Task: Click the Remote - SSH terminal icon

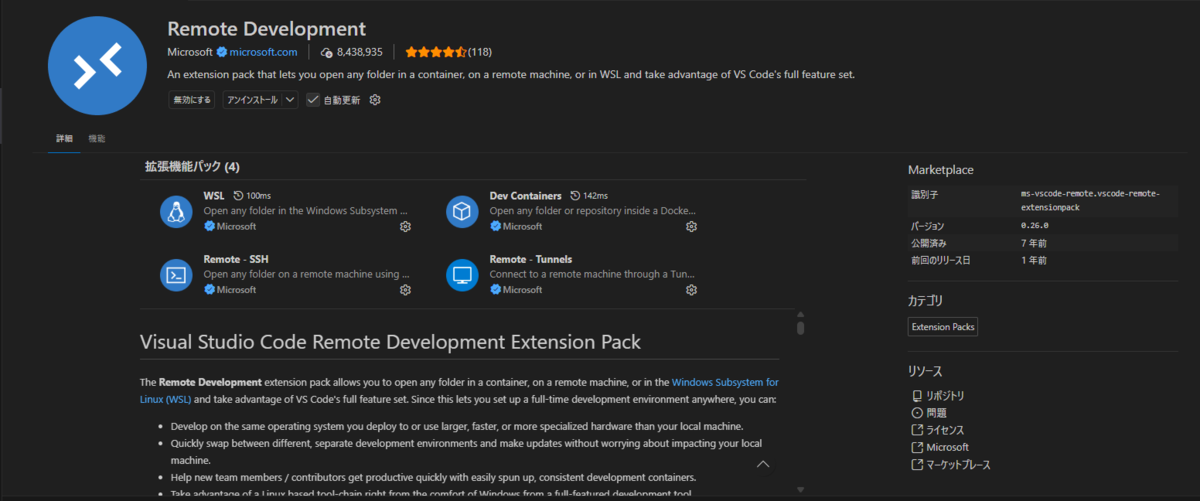Action: click(176, 274)
